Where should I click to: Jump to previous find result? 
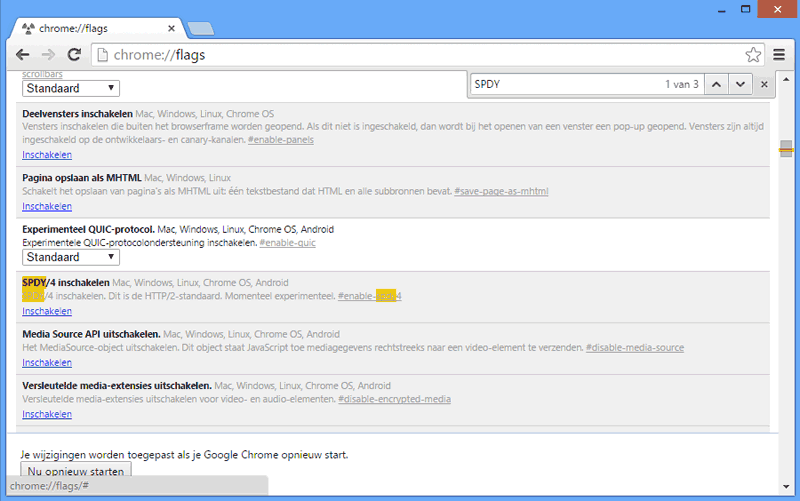[716, 84]
